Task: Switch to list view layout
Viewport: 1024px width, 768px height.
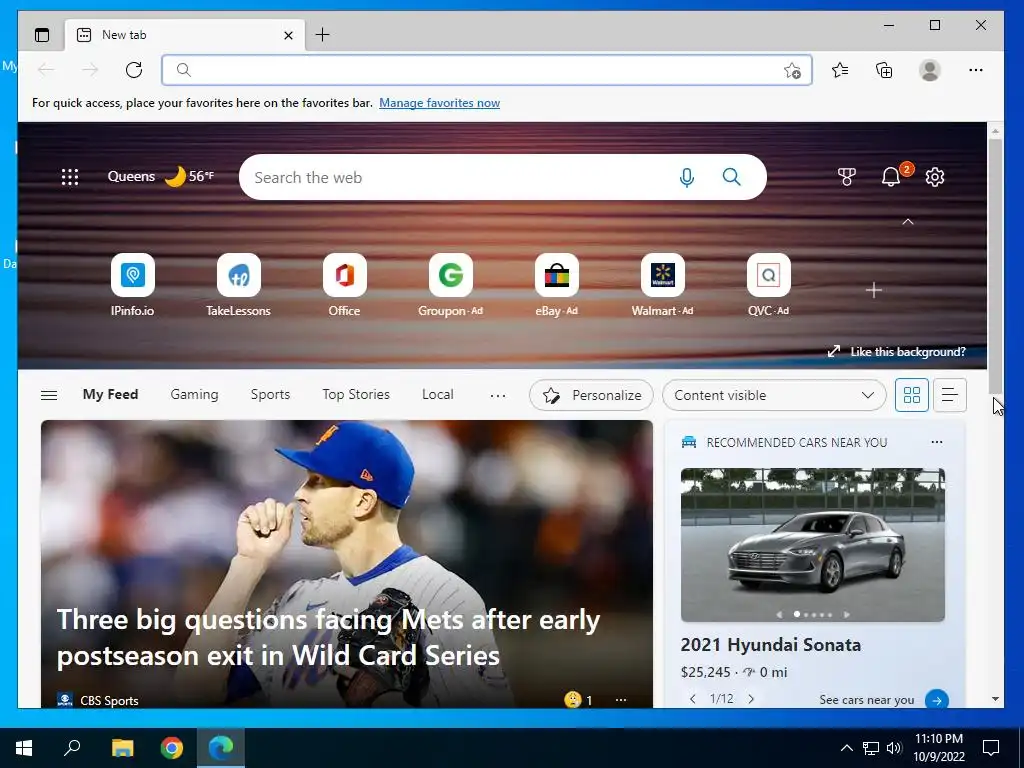Action: point(950,395)
